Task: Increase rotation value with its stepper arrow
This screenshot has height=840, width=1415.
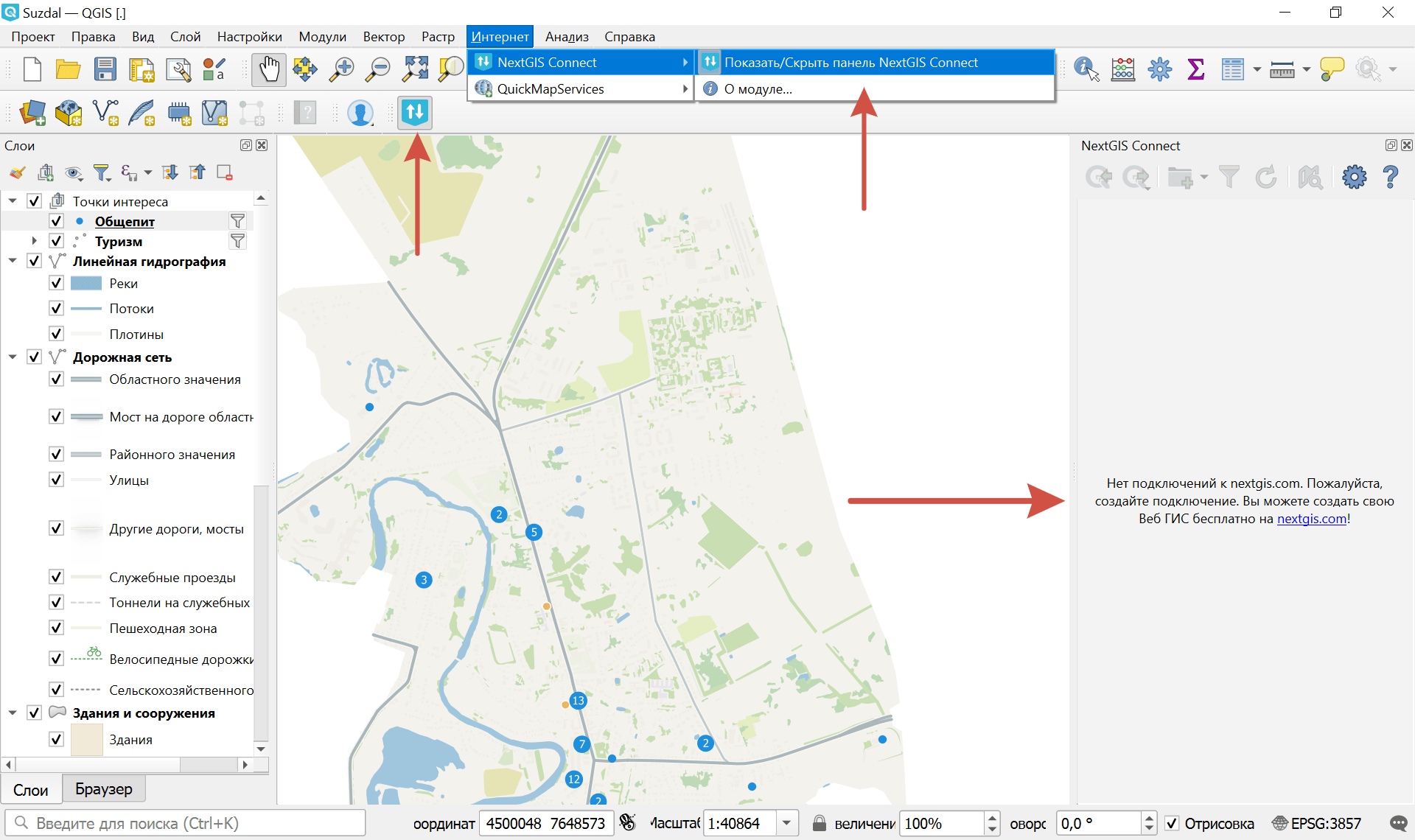Action: tap(1148, 819)
